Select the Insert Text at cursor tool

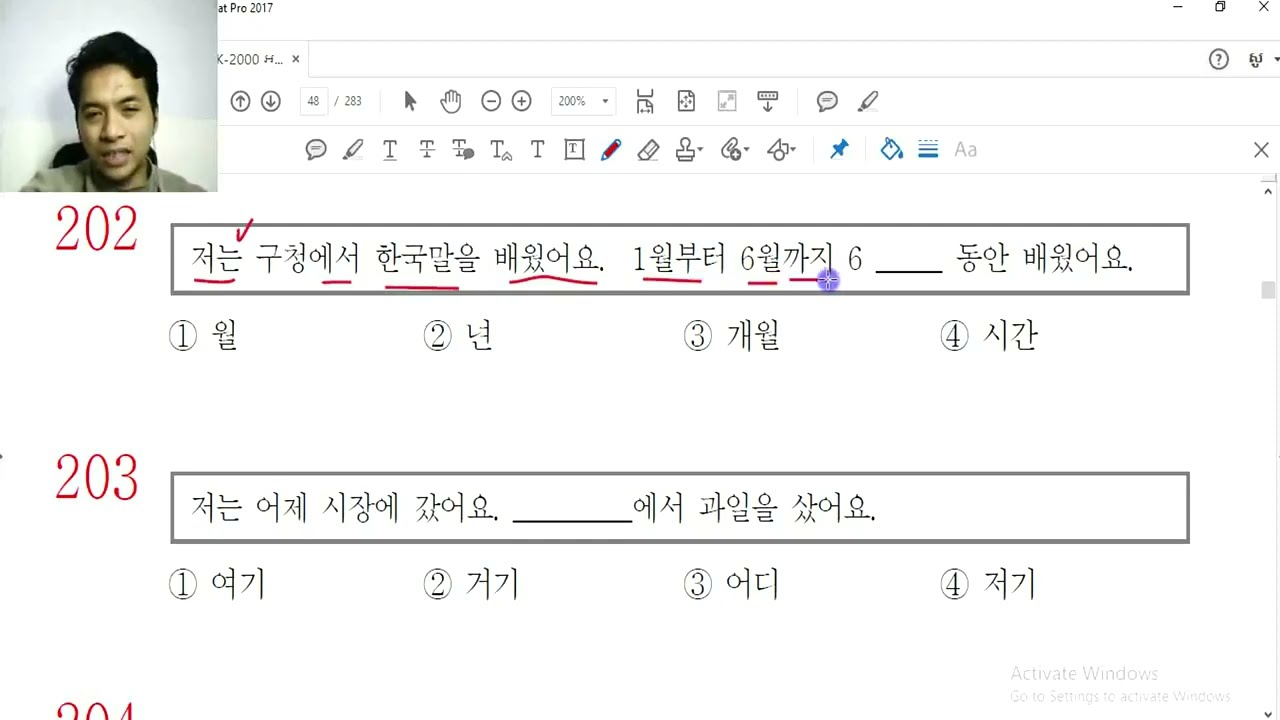[501, 150]
